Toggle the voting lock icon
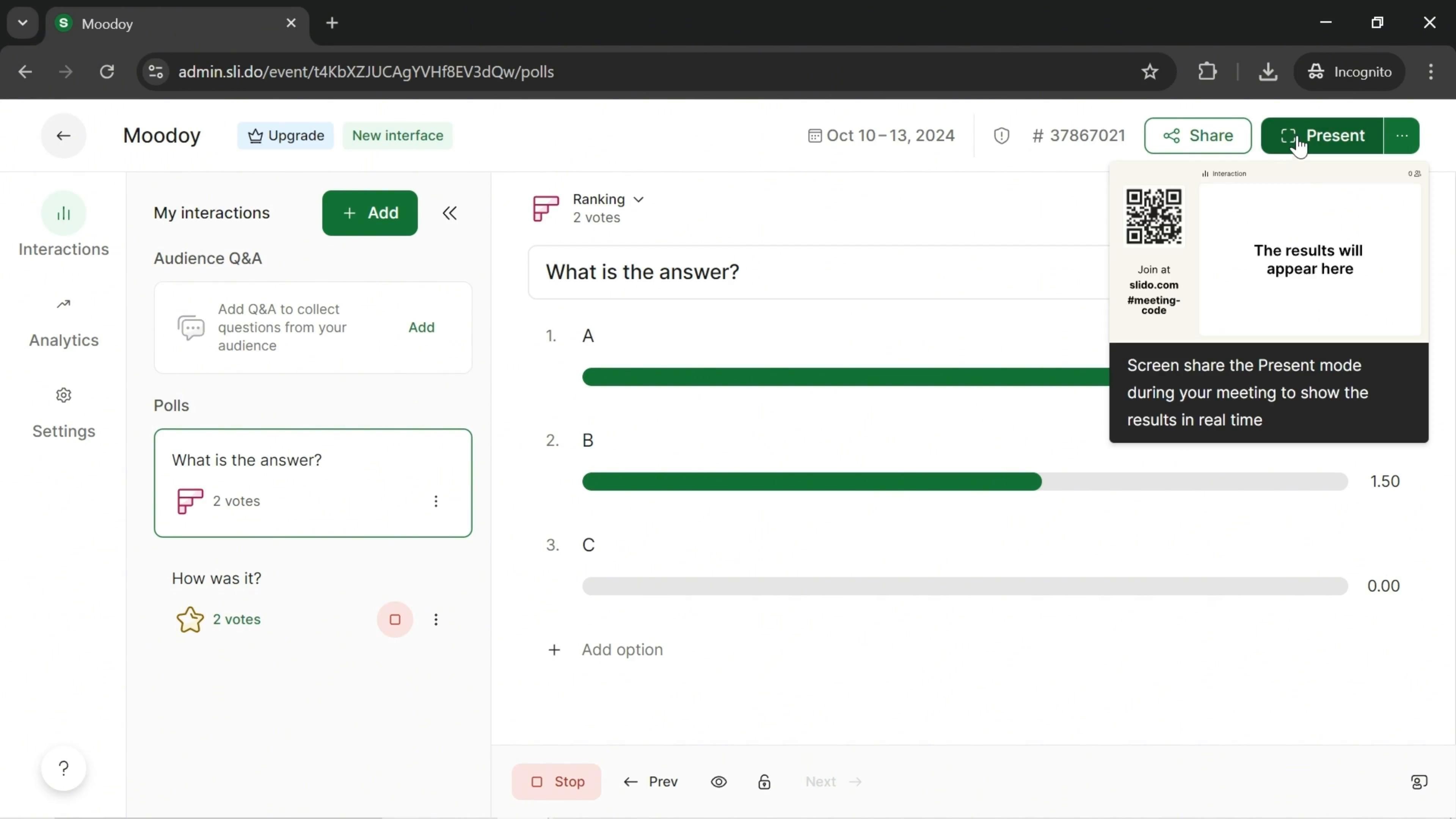Screen dimensions: 1456x819 pos(764,782)
